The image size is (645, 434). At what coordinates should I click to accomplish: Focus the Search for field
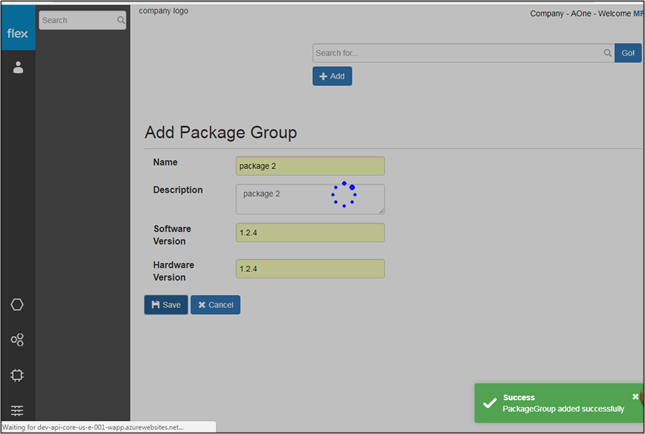[464, 53]
